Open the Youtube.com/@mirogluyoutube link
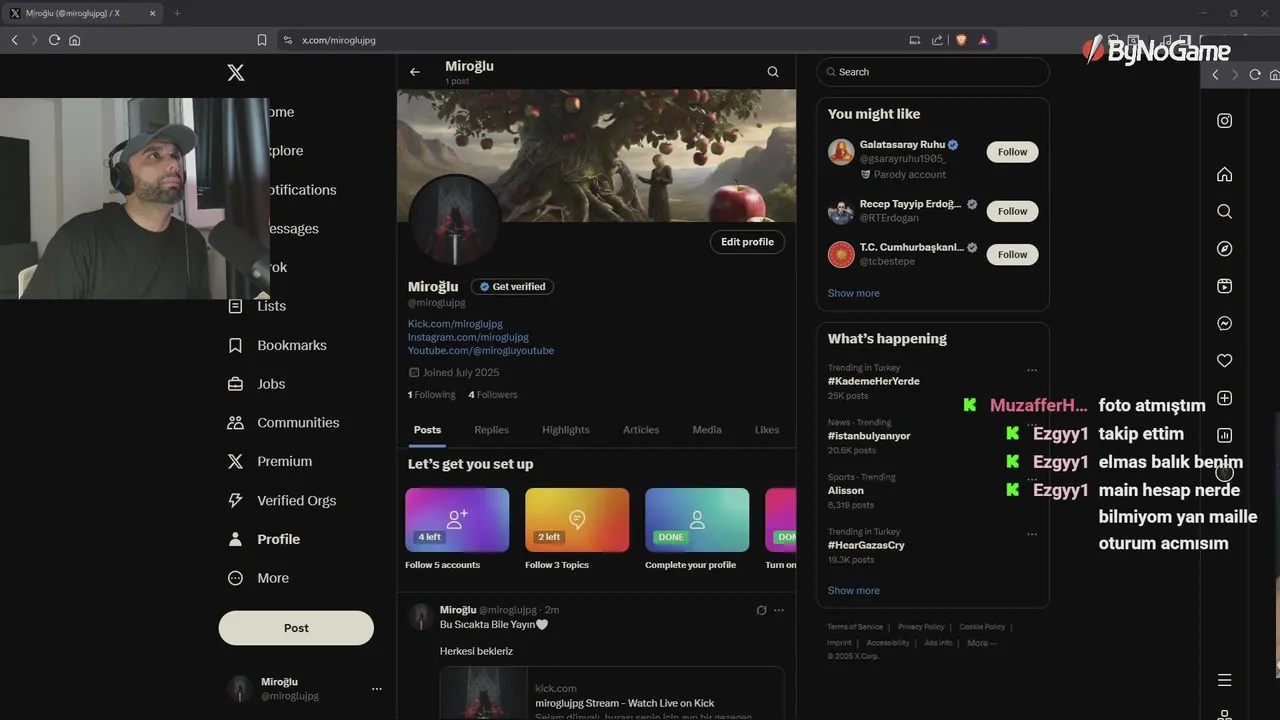1280x720 pixels. click(481, 351)
